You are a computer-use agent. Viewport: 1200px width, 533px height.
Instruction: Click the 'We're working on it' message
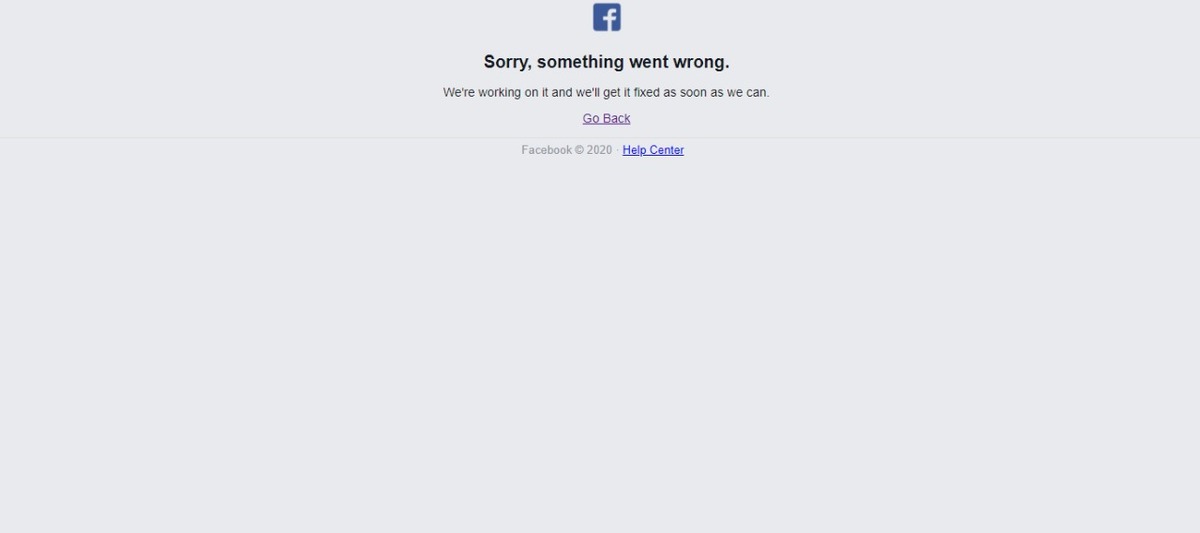606,92
